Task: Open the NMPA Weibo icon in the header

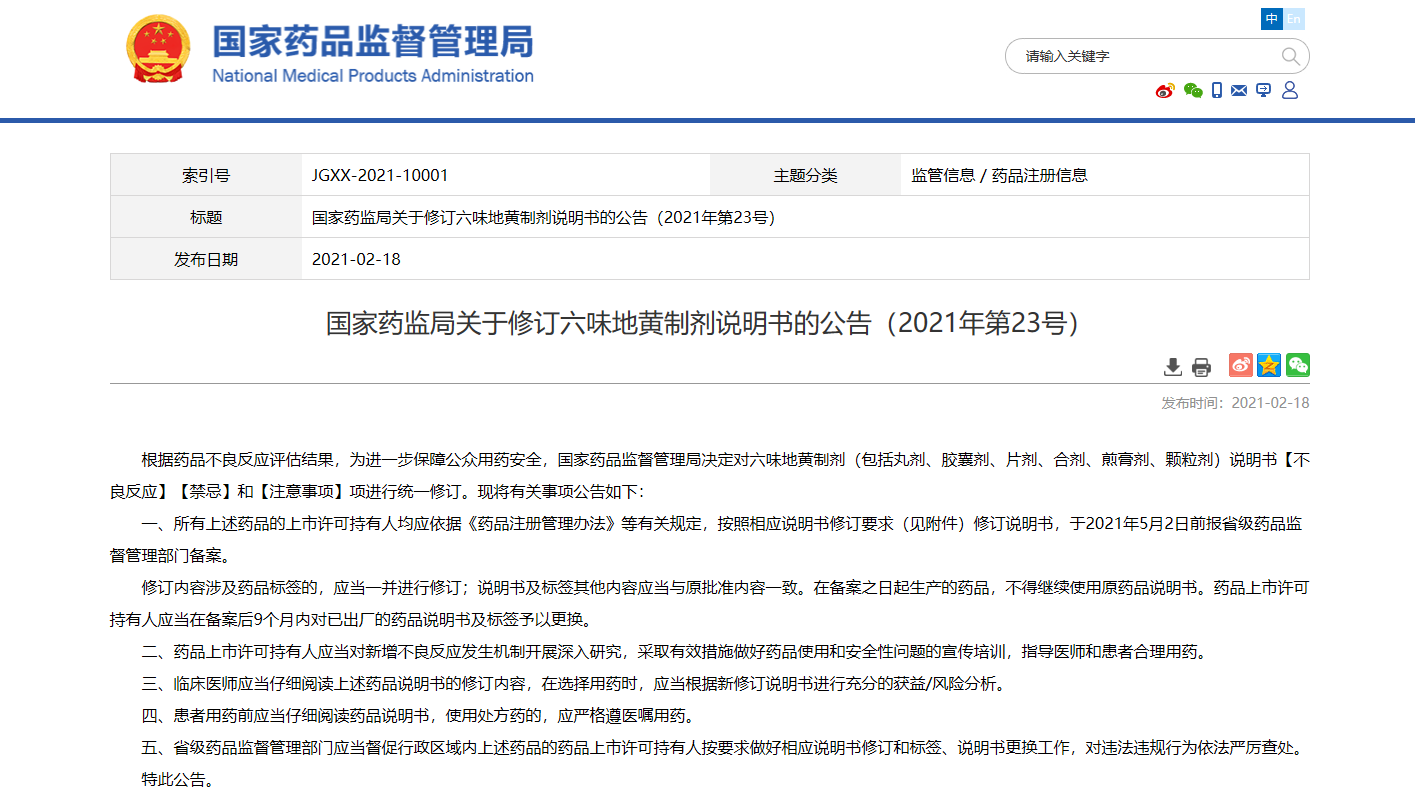Action: pyautogui.click(x=1163, y=90)
